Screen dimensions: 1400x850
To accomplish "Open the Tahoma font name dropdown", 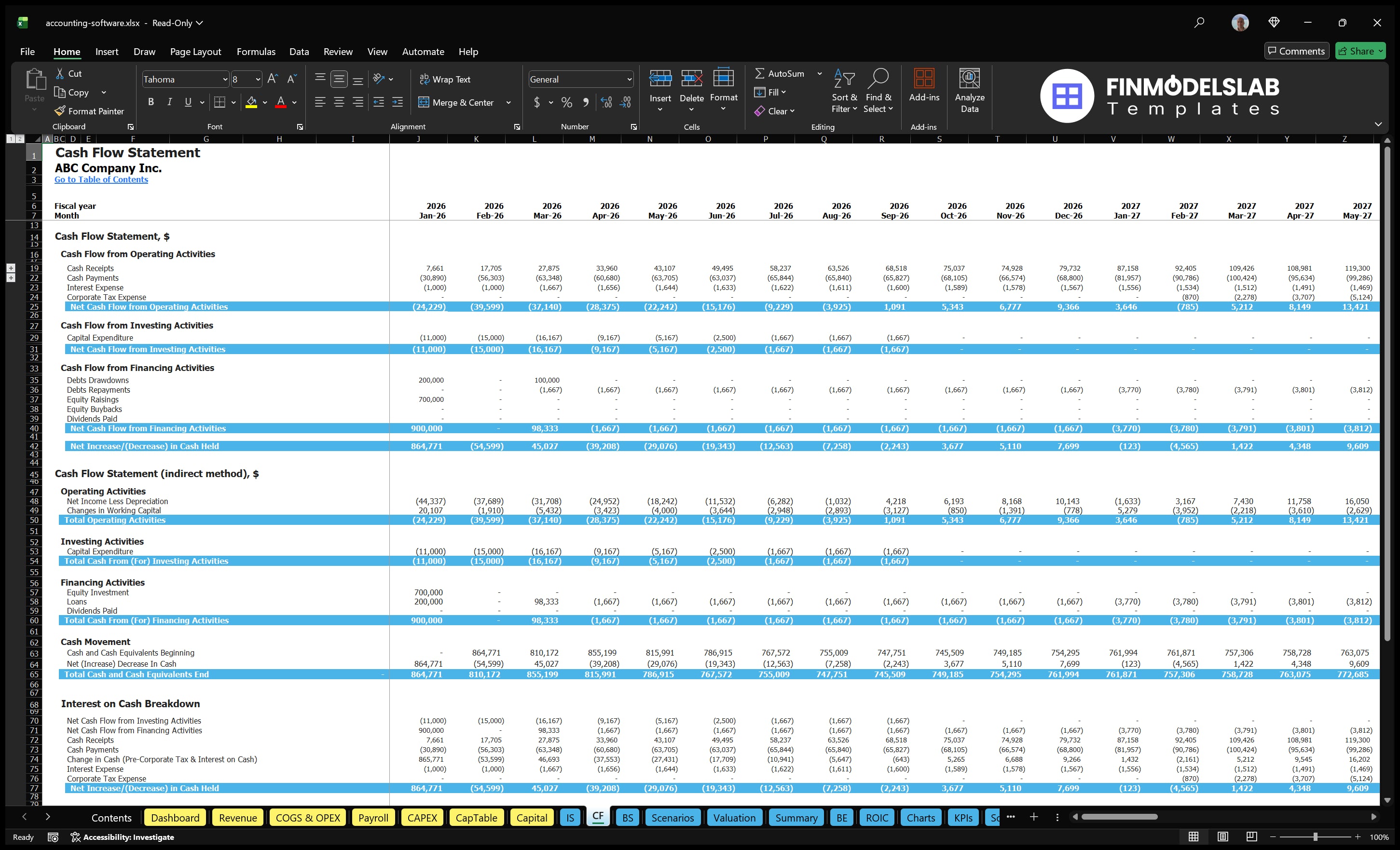I will coord(225,79).
